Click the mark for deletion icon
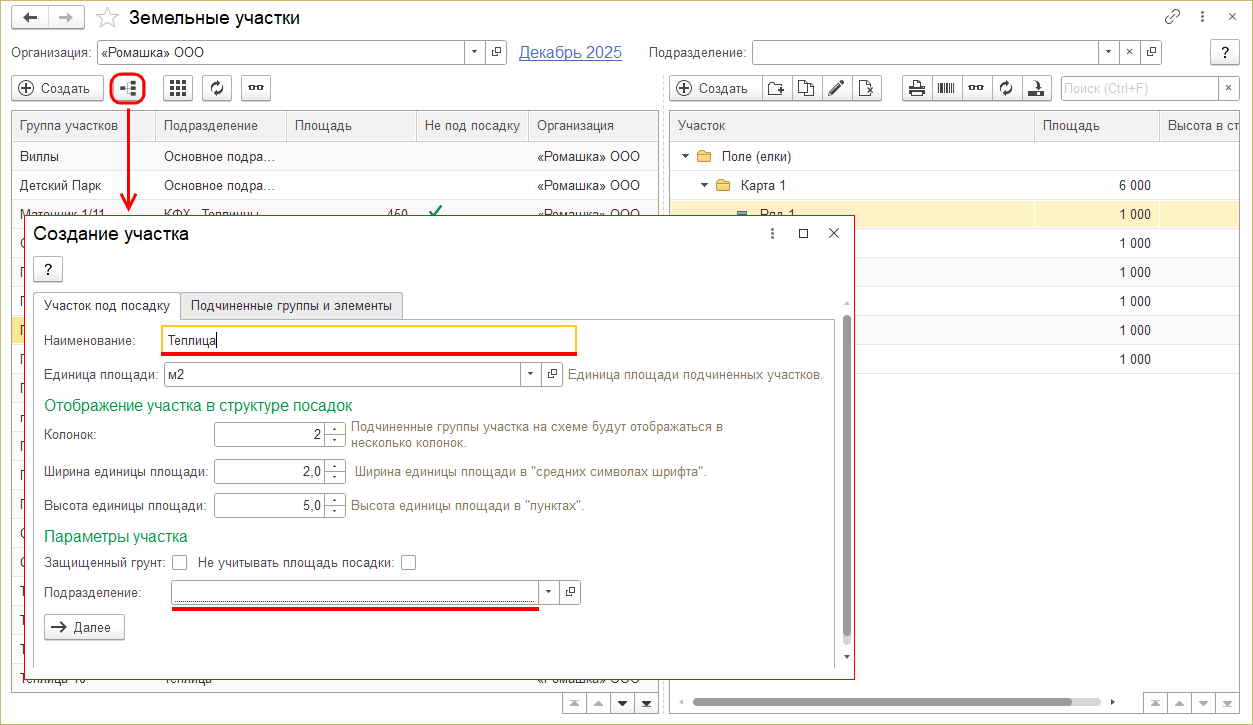Screen dimensions: 1253x725 tap(866, 88)
